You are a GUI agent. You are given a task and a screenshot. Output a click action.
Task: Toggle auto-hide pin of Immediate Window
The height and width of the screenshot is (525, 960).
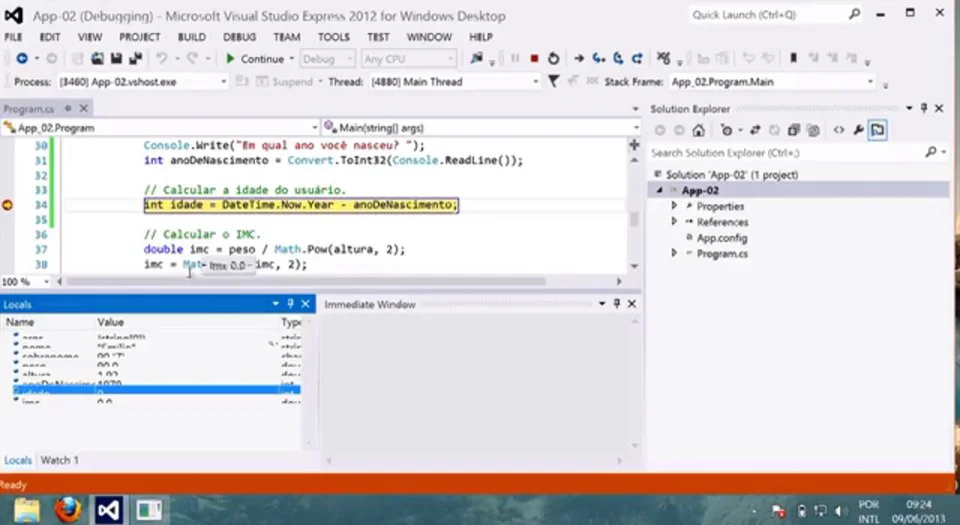click(x=617, y=303)
